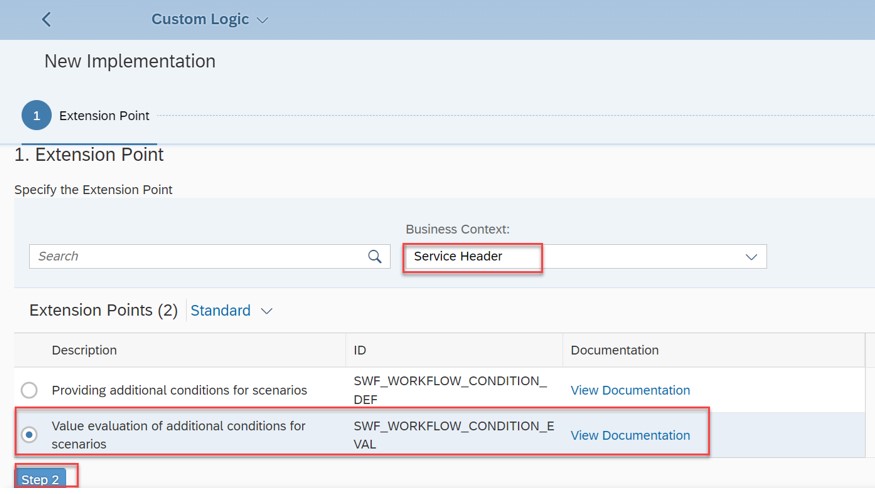This screenshot has width=875, height=494.
Task: Click the Step 2 button
Action: (x=40, y=479)
